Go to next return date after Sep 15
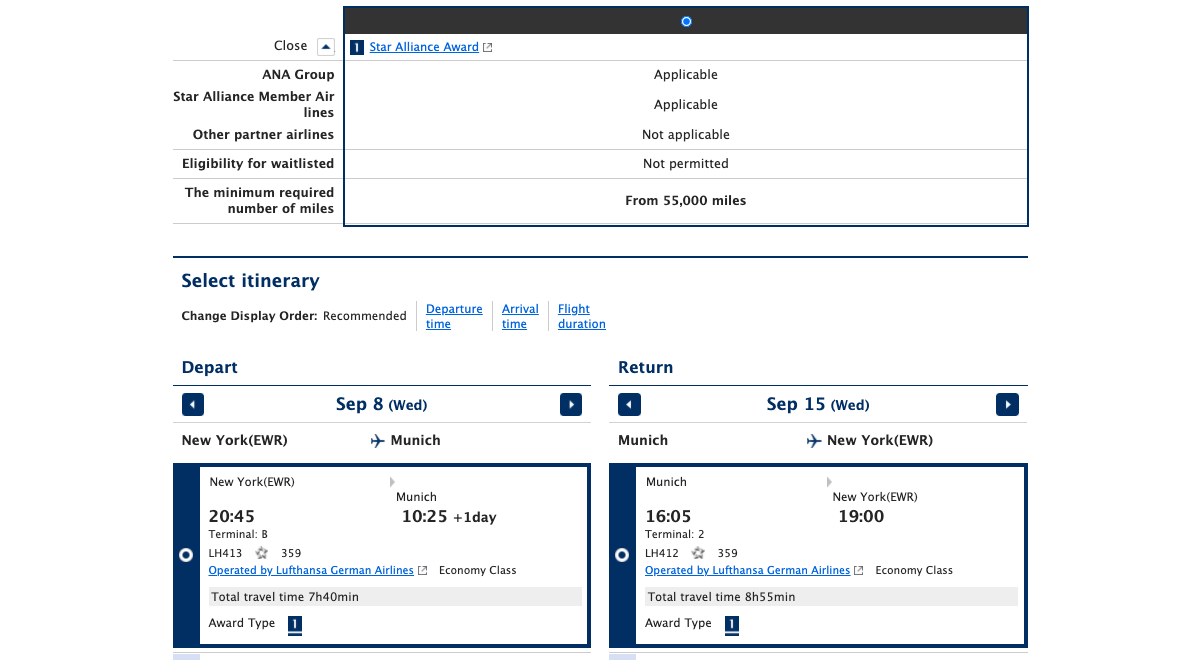 coord(1007,405)
